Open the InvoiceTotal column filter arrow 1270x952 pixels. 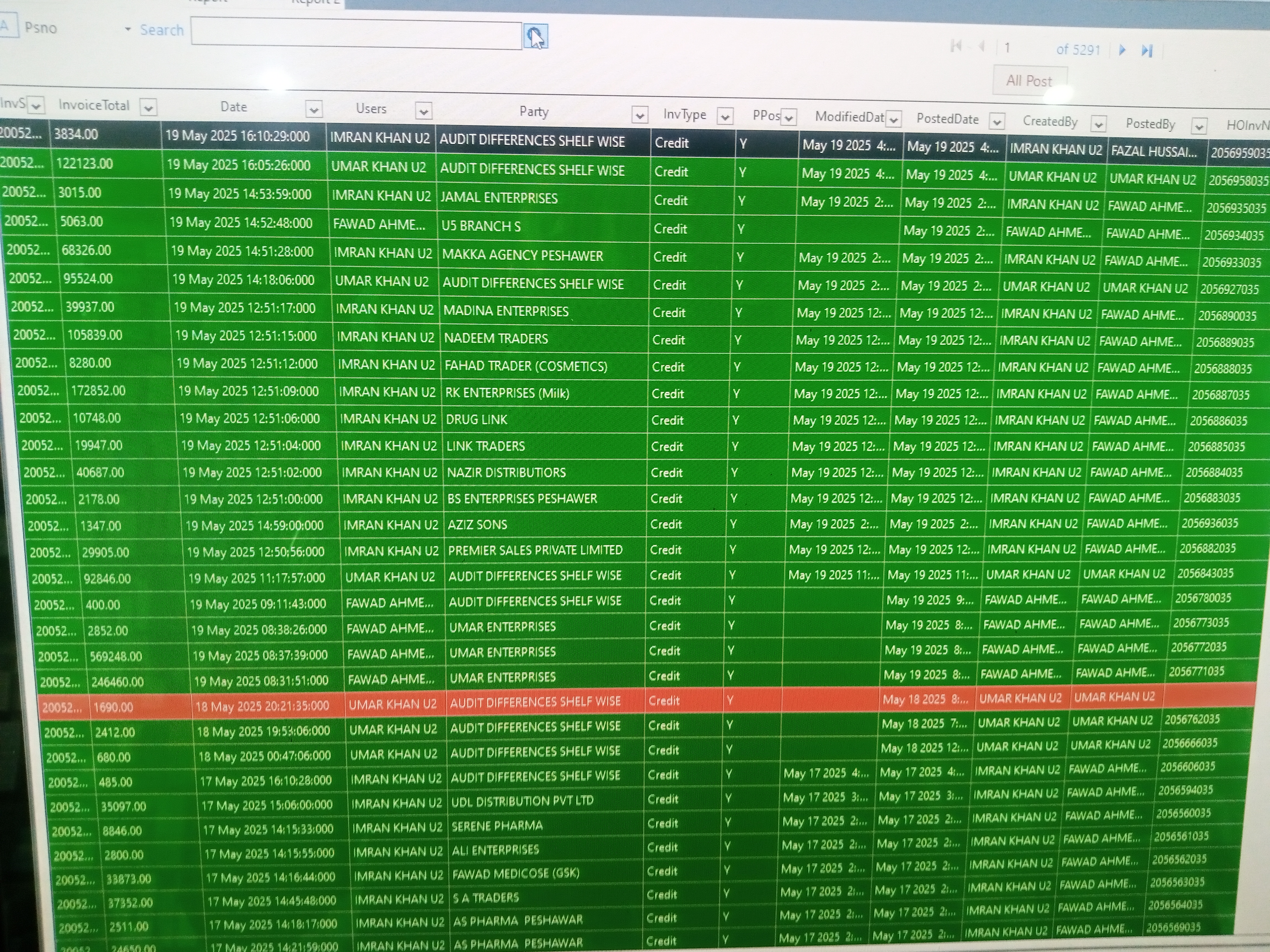[148, 107]
